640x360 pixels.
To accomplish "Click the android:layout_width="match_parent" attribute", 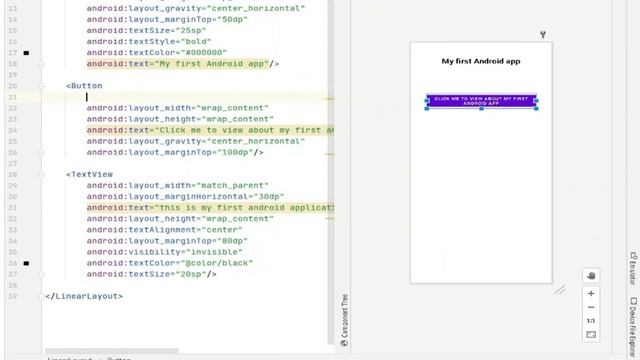I will 177,185.
